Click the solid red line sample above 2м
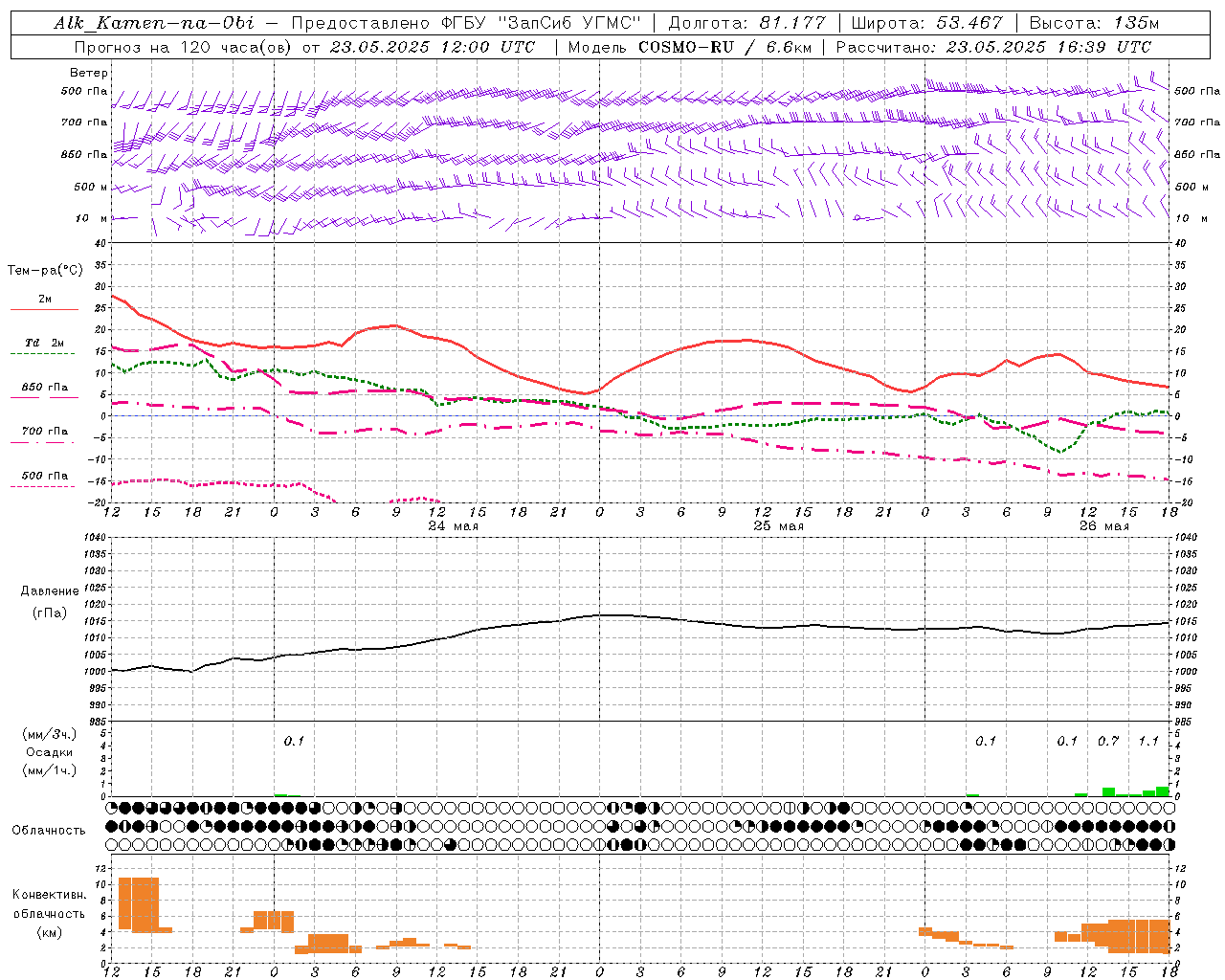This screenshot has height=980, width=1225. tap(44, 309)
